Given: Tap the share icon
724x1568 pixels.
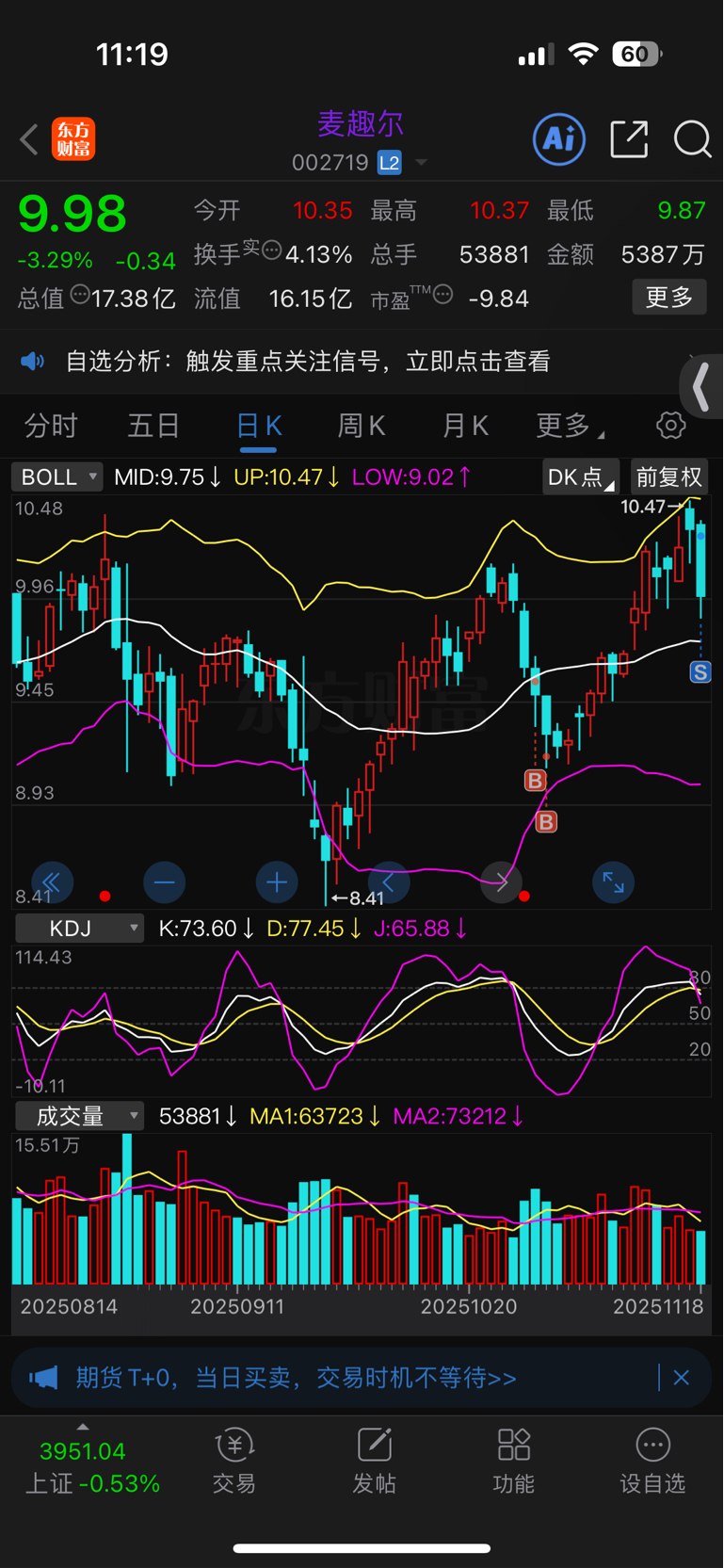Looking at the screenshot, I should [x=629, y=139].
